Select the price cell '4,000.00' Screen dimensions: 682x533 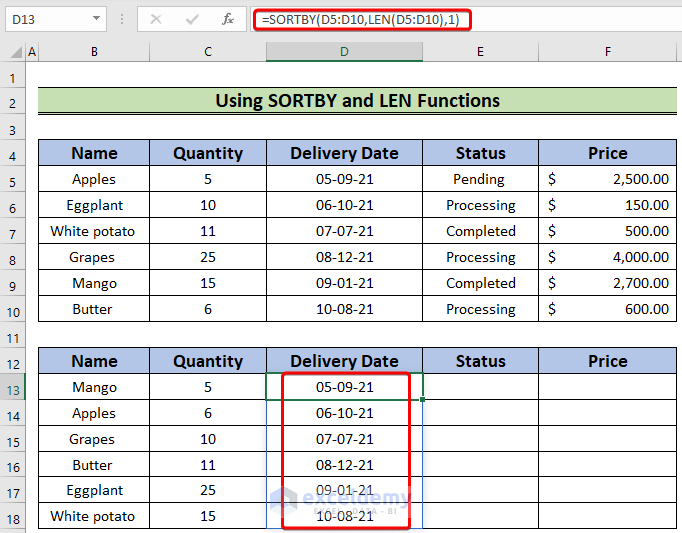(608, 257)
